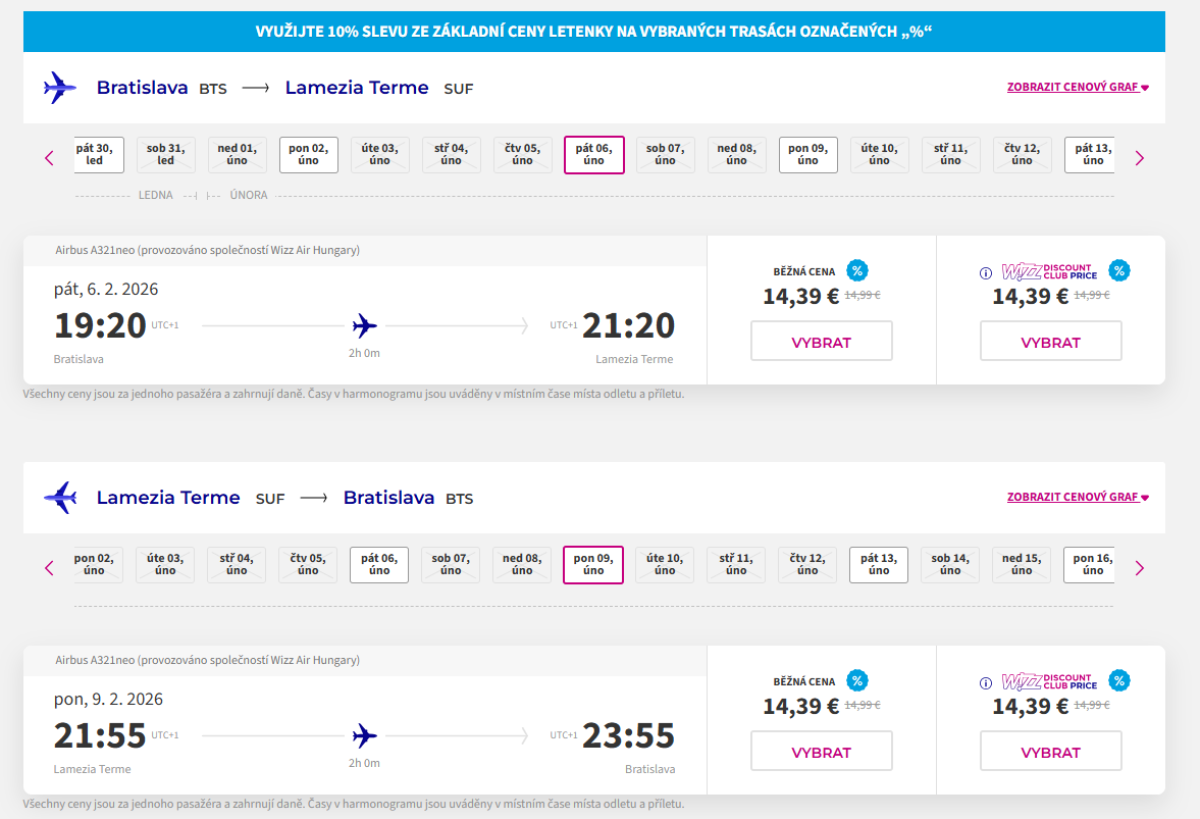Select outbound date pon 09, úno
This screenshot has width=1200, height=819.
coord(808,154)
